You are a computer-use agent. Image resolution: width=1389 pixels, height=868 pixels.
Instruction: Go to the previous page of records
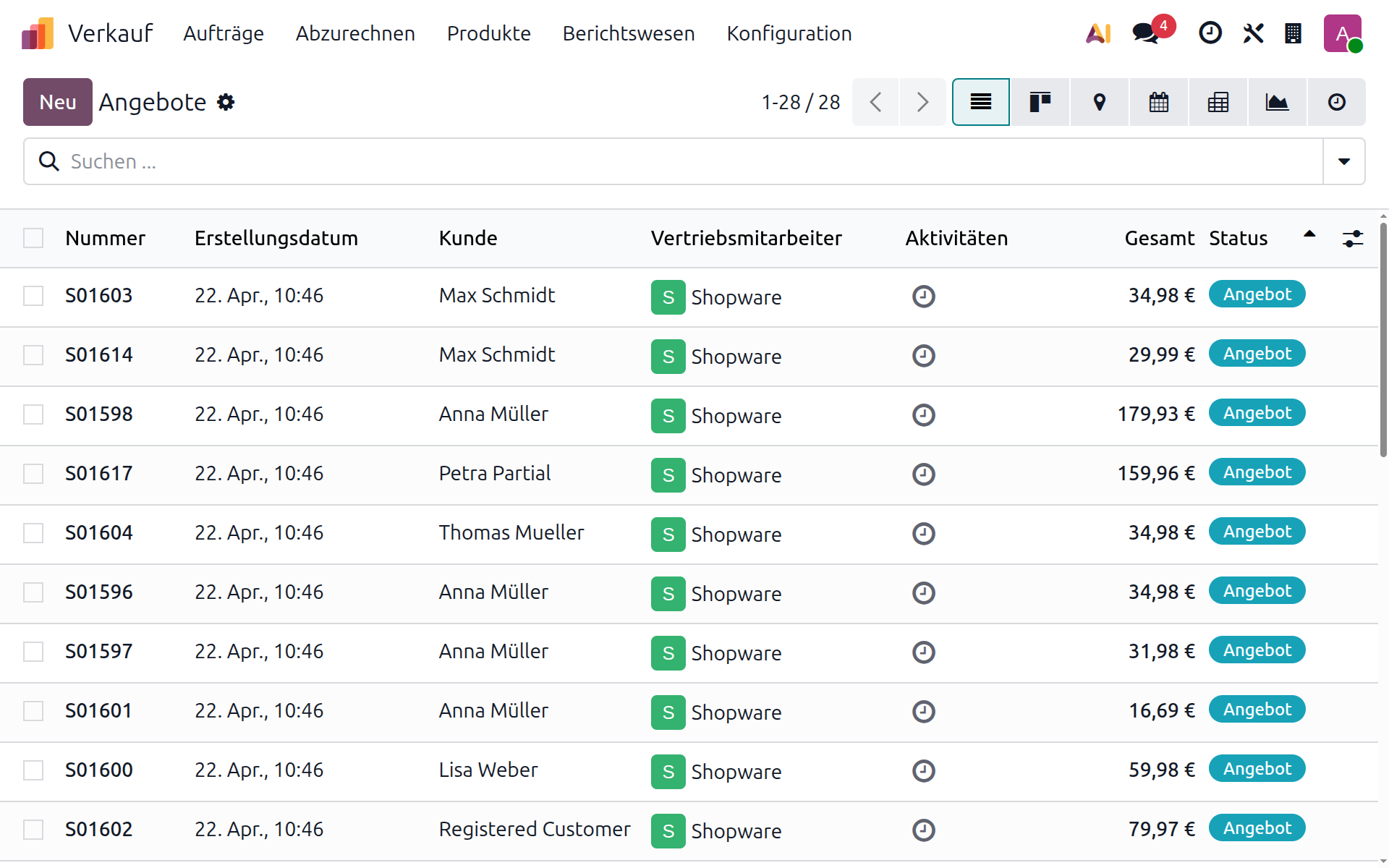(x=875, y=102)
